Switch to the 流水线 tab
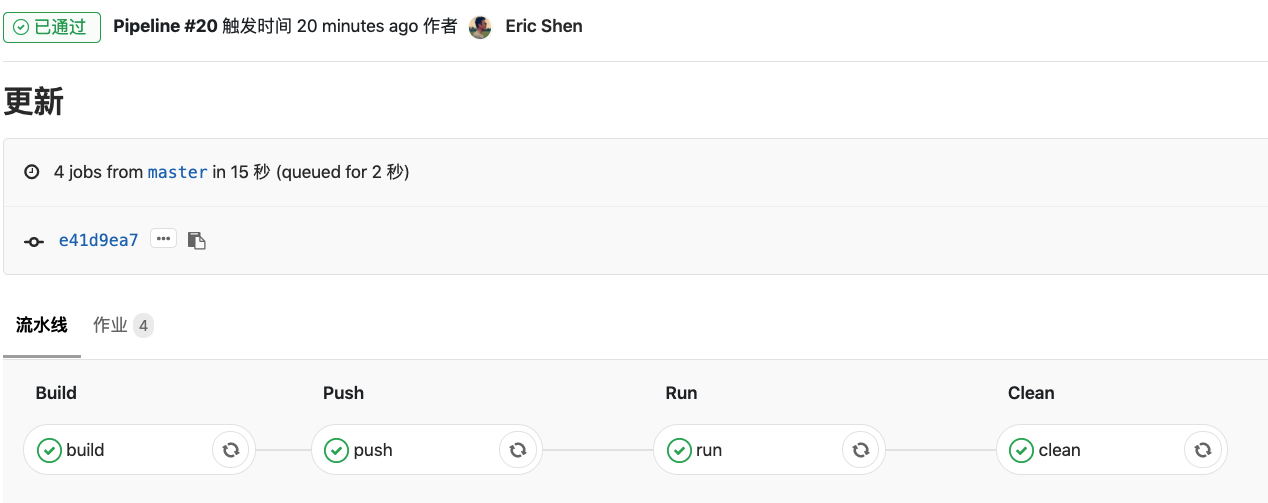Image resolution: width=1268 pixels, height=503 pixels. [x=42, y=325]
